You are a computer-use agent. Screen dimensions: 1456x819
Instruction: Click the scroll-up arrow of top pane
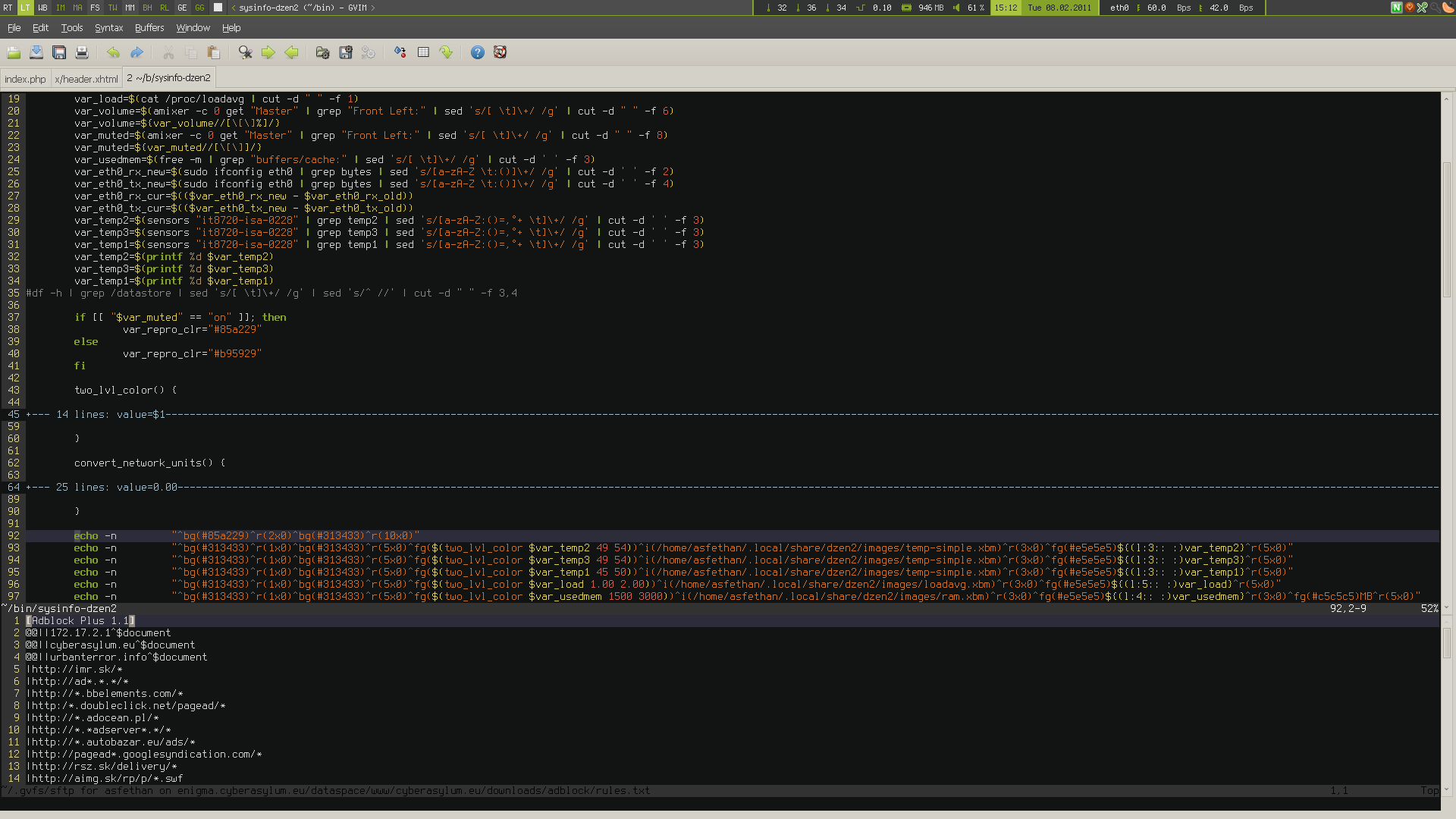1447,98
